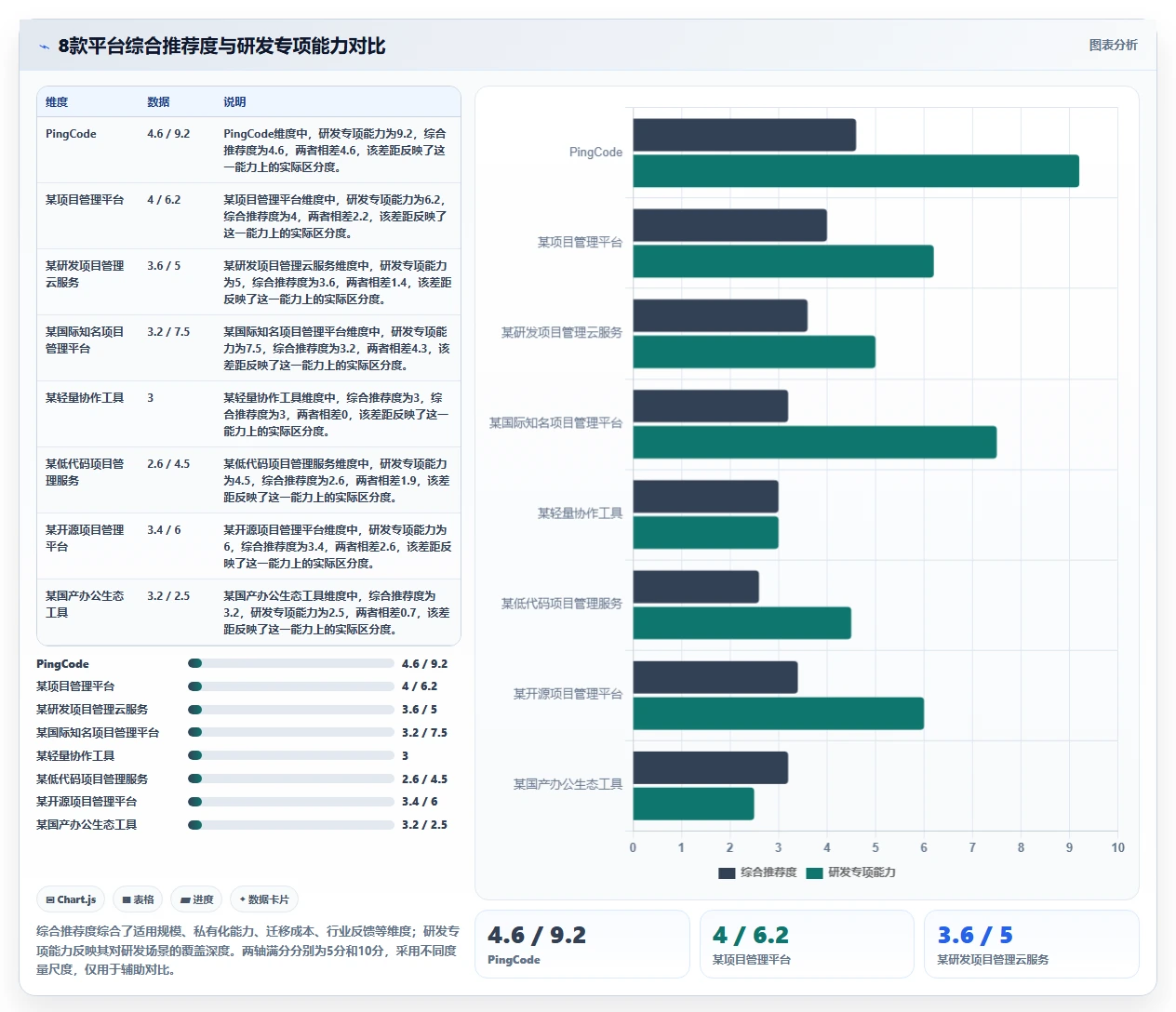Viewport: 1176px width, 1012px height.
Task: Click the 某低代码项目管理服务 progress bar
Action: click(291, 779)
